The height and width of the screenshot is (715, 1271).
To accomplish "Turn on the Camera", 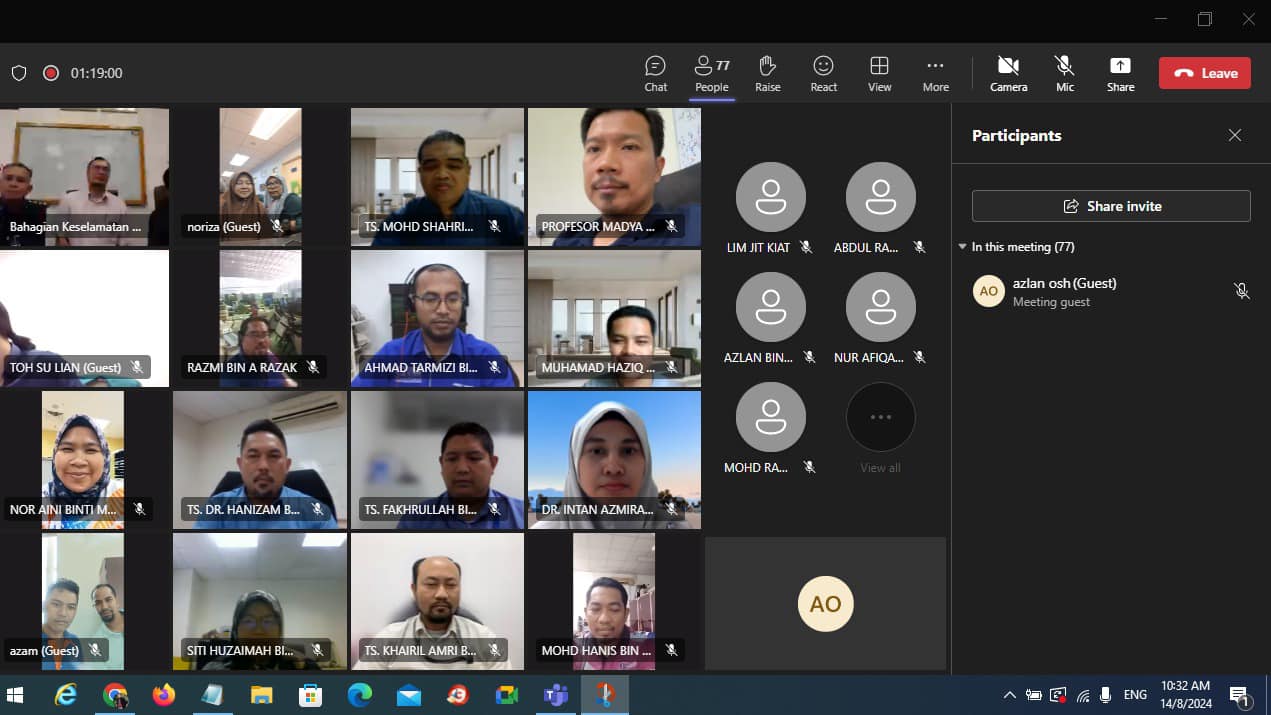I will [1008, 73].
